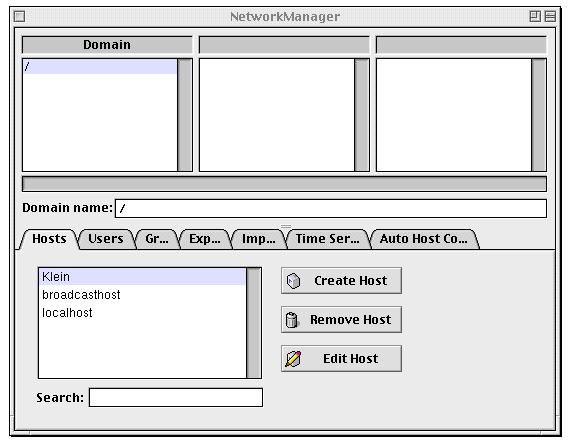Open the Auto Host Co... tab

(x=424, y=239)
